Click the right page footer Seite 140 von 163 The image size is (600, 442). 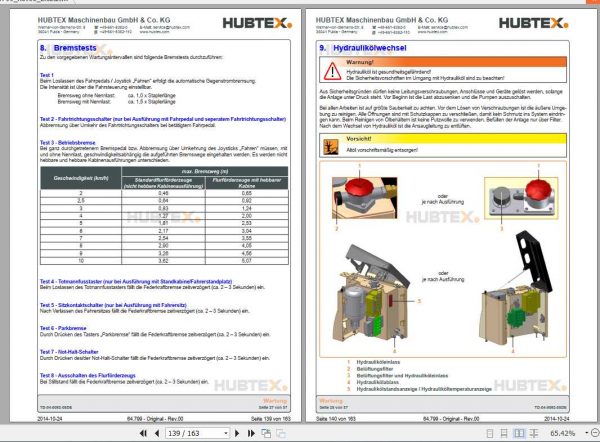(x=336, y=419)
